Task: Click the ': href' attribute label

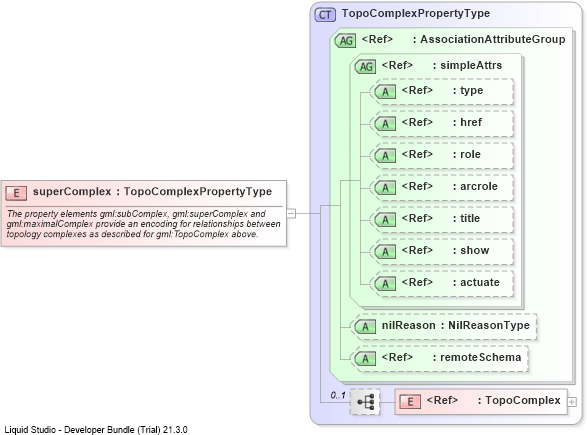Action: tap(467, 122)
